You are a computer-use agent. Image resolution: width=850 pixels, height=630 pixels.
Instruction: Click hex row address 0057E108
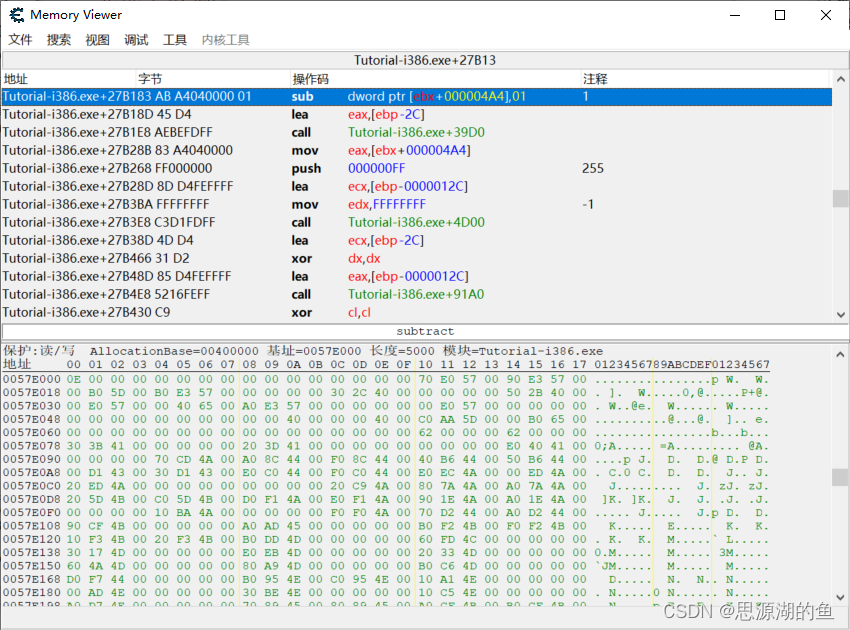coord(32,526)
